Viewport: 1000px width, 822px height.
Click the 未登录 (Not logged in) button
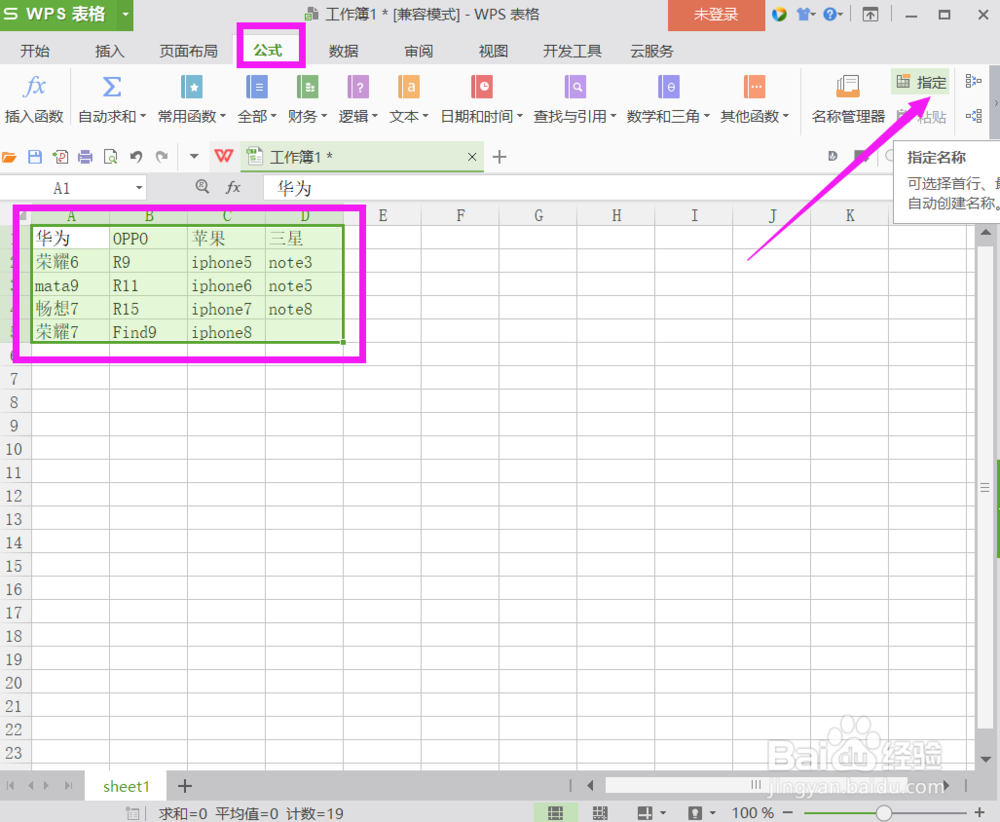coord(716,15)
